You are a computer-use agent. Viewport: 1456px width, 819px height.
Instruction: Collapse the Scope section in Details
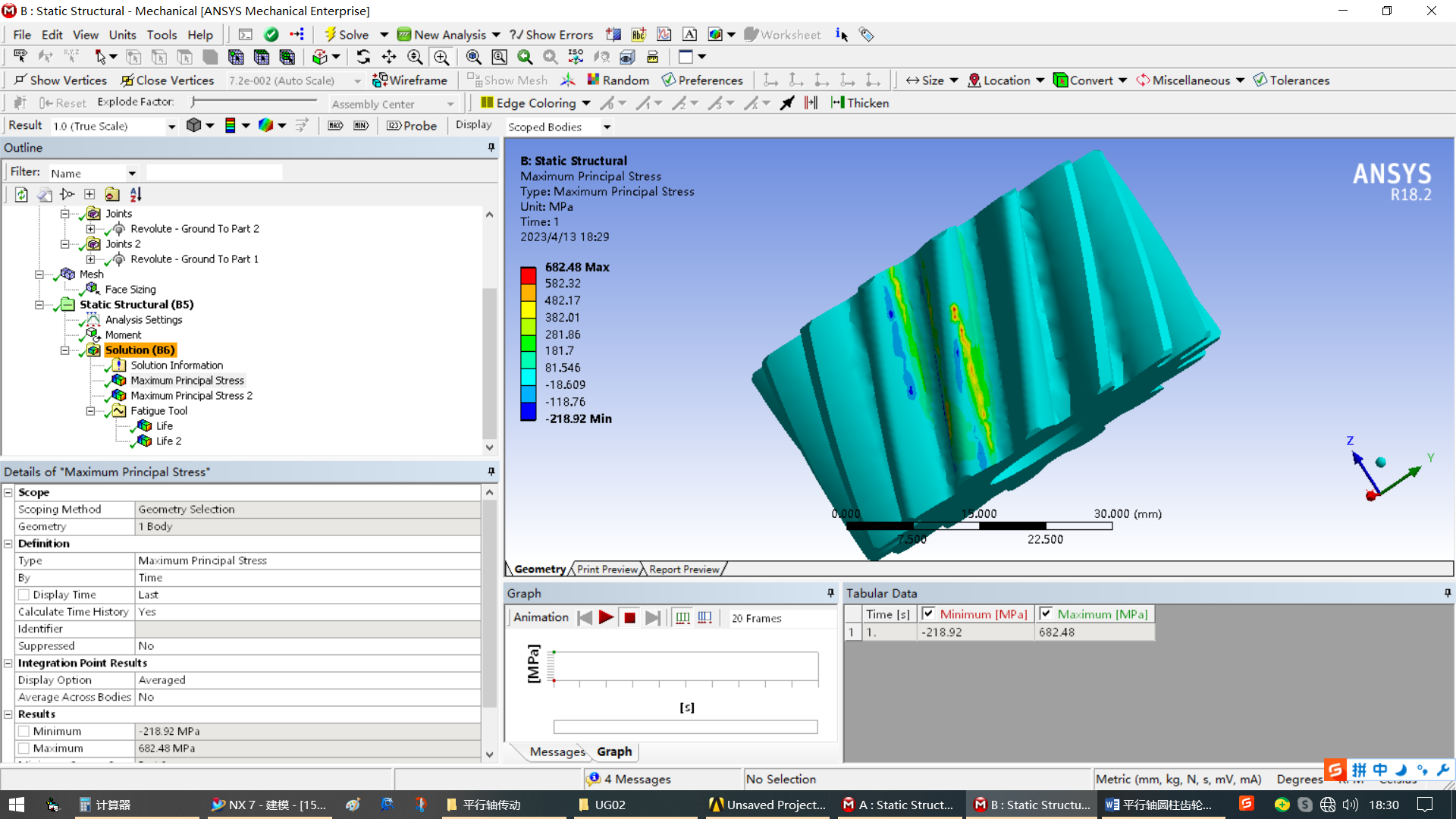8,493
